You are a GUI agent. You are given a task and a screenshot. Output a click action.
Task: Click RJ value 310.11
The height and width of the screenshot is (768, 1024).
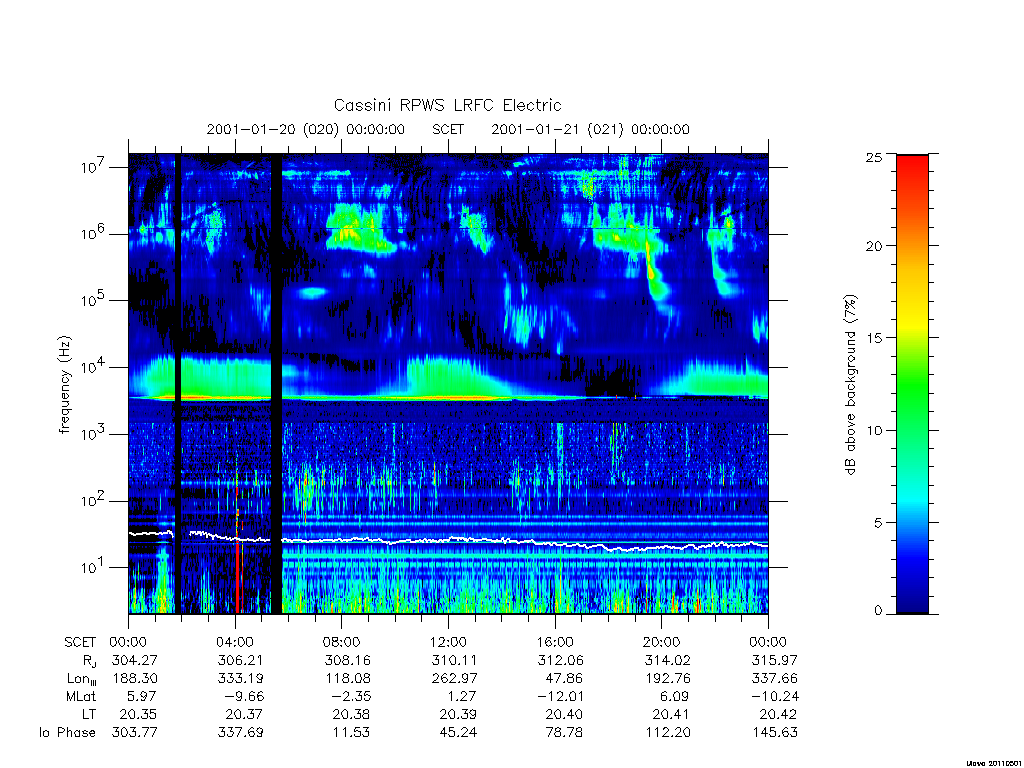(x=454, y=660)
